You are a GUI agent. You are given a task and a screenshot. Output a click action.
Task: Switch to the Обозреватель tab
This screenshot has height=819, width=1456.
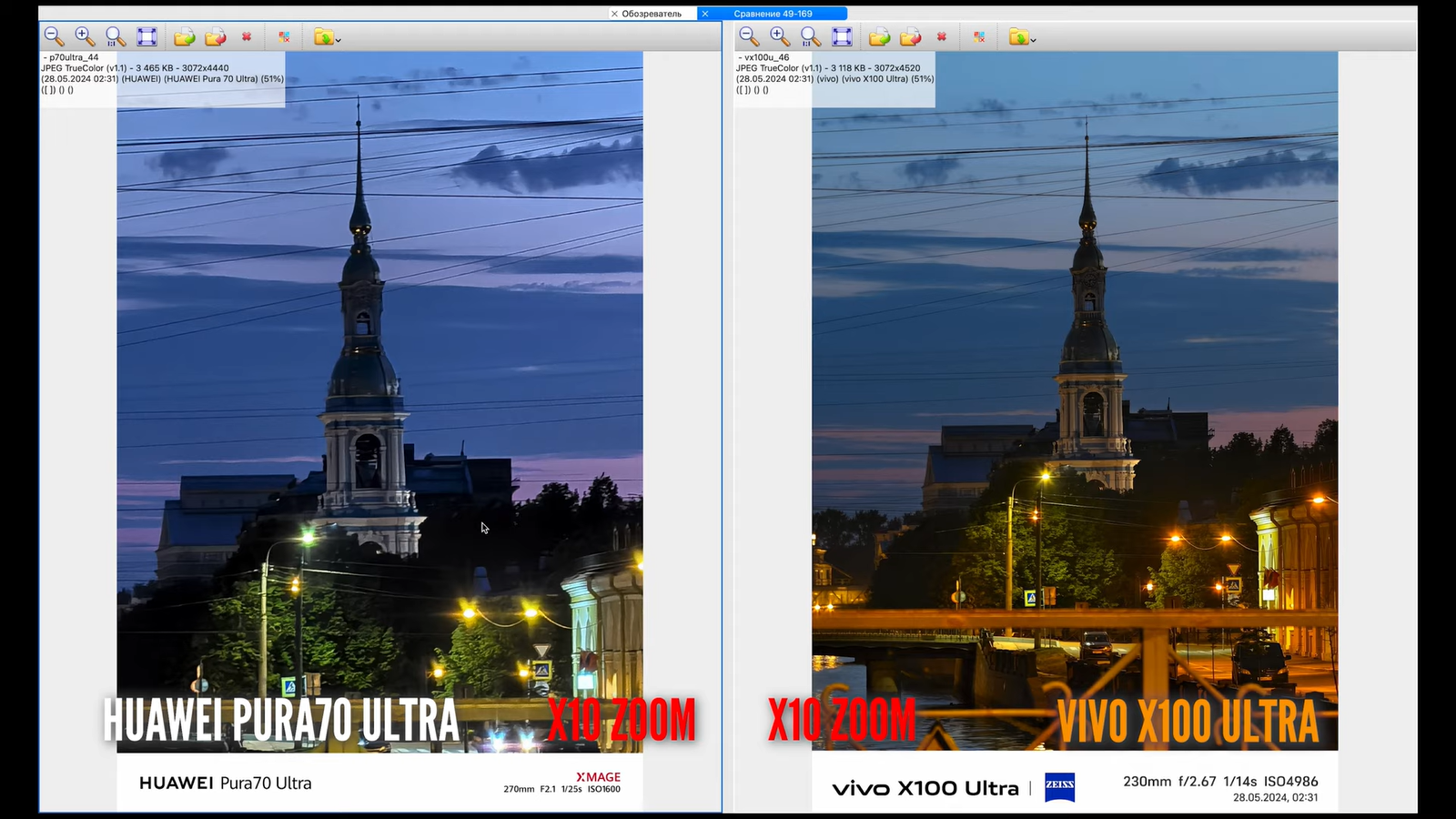point(652,14)
